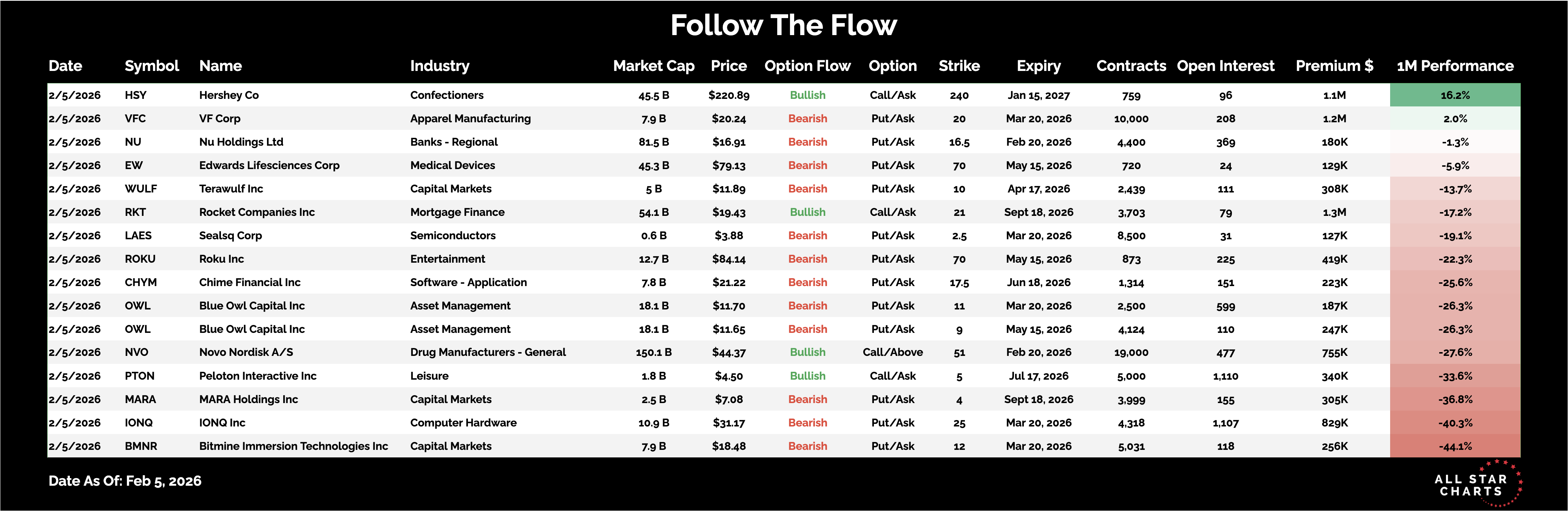Click the HSY ticker symbol

[x=136, y=95]
